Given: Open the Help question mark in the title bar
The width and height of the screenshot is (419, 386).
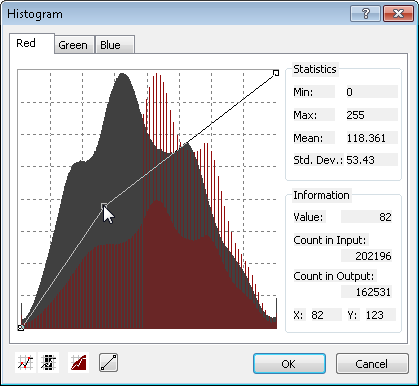Looking at the screenshot, I should click(x=365, y=14).
